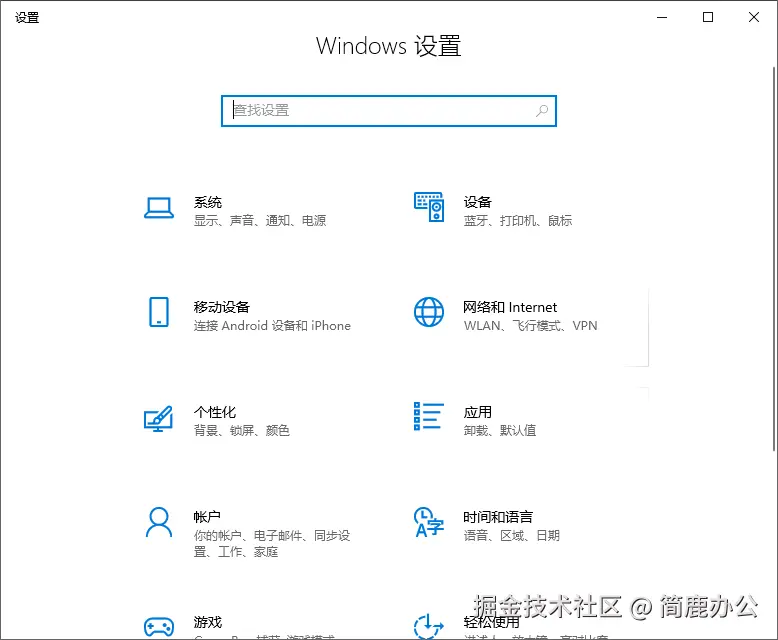
Task: Open the 系统 laptop icon
Action: (x=159, y=208)
